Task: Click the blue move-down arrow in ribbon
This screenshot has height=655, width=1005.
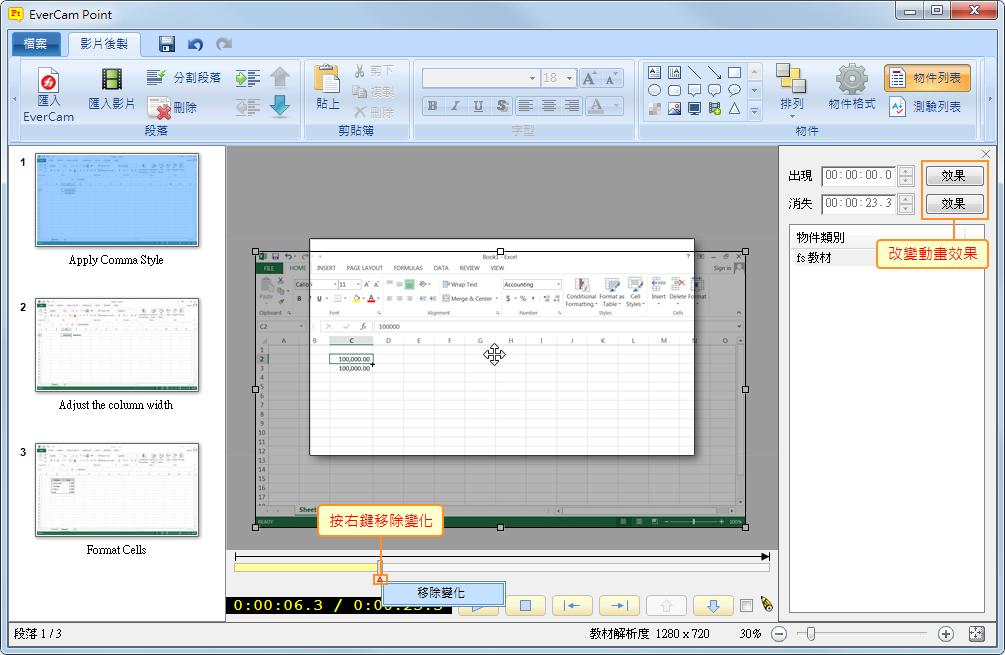Action: coord(280,106)
